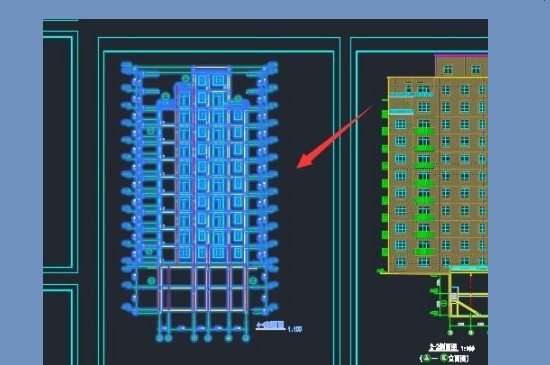Select the underlined title label of blue section
Screen dimensions: 550x365
[x=270, y=326]
